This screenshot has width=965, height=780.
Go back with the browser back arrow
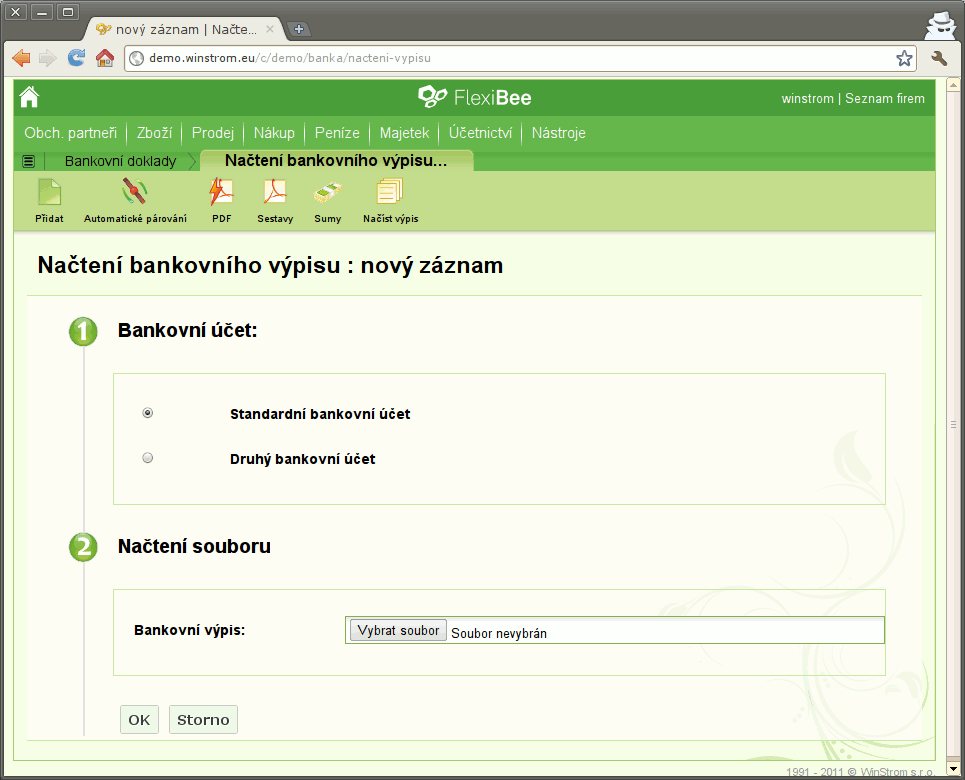pos(22,58)
